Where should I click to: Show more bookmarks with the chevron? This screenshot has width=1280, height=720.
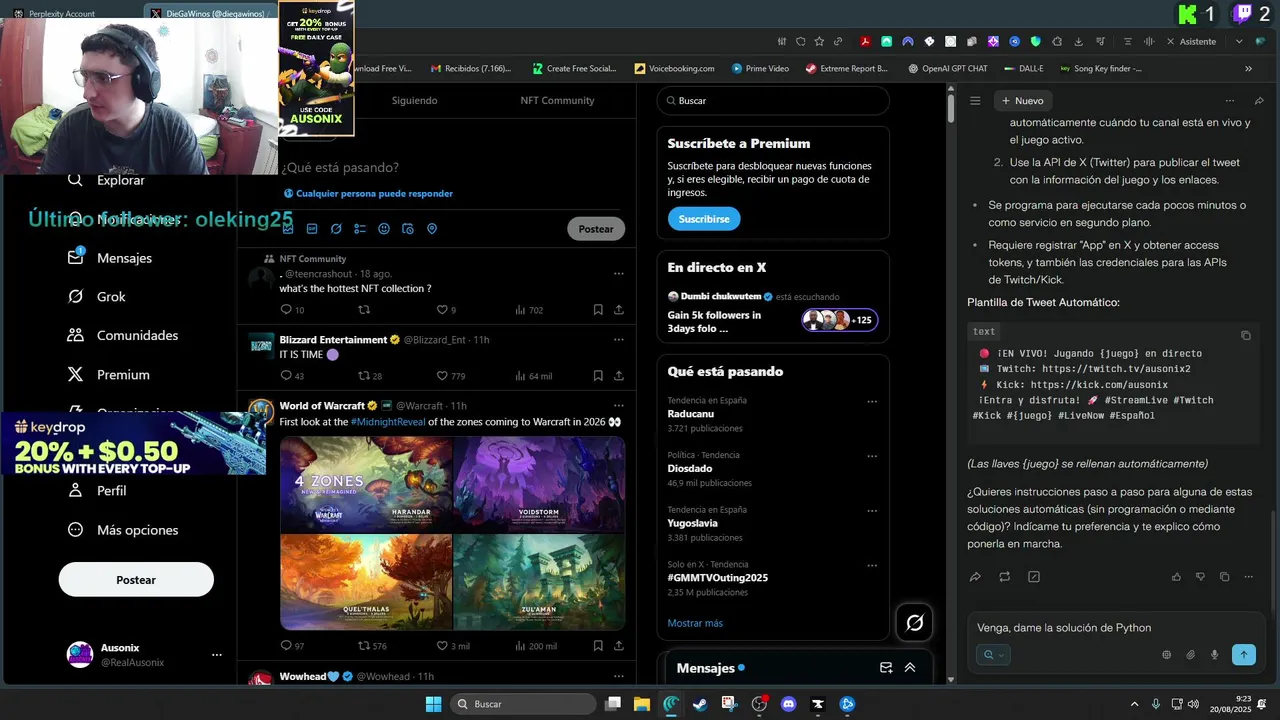pos(1248,69)
